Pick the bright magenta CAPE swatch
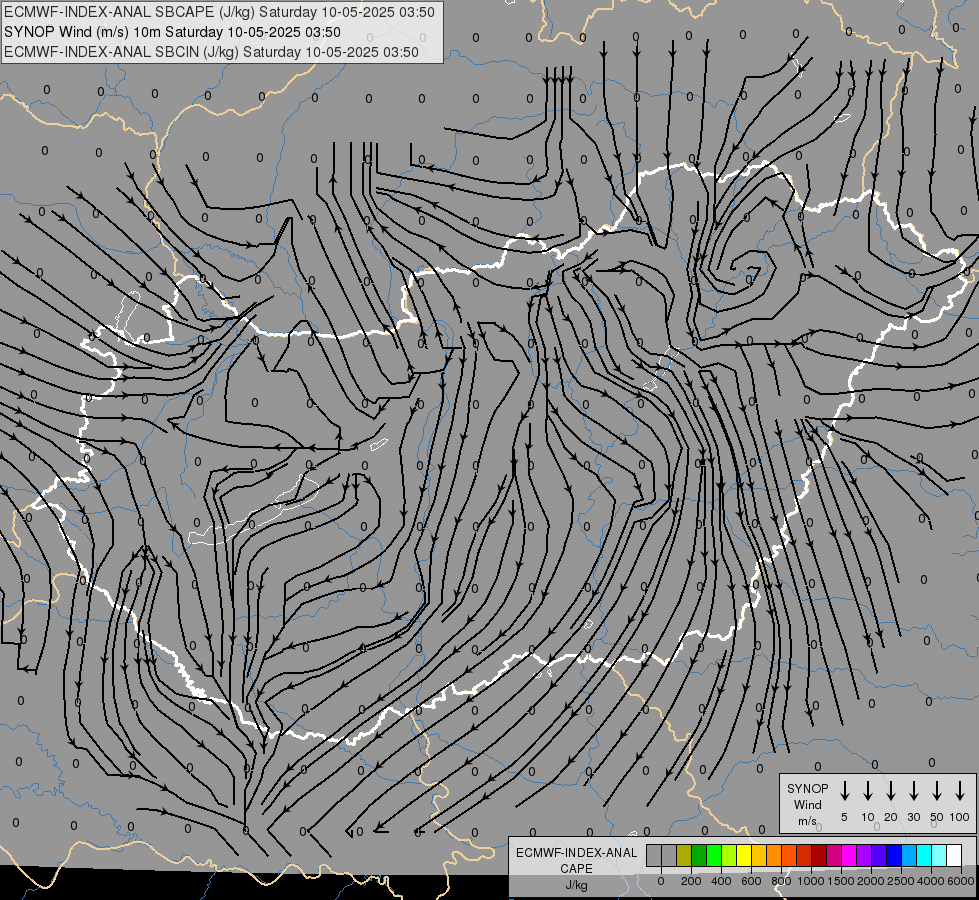Screen dimensions: 979x900 coord(849,855)
